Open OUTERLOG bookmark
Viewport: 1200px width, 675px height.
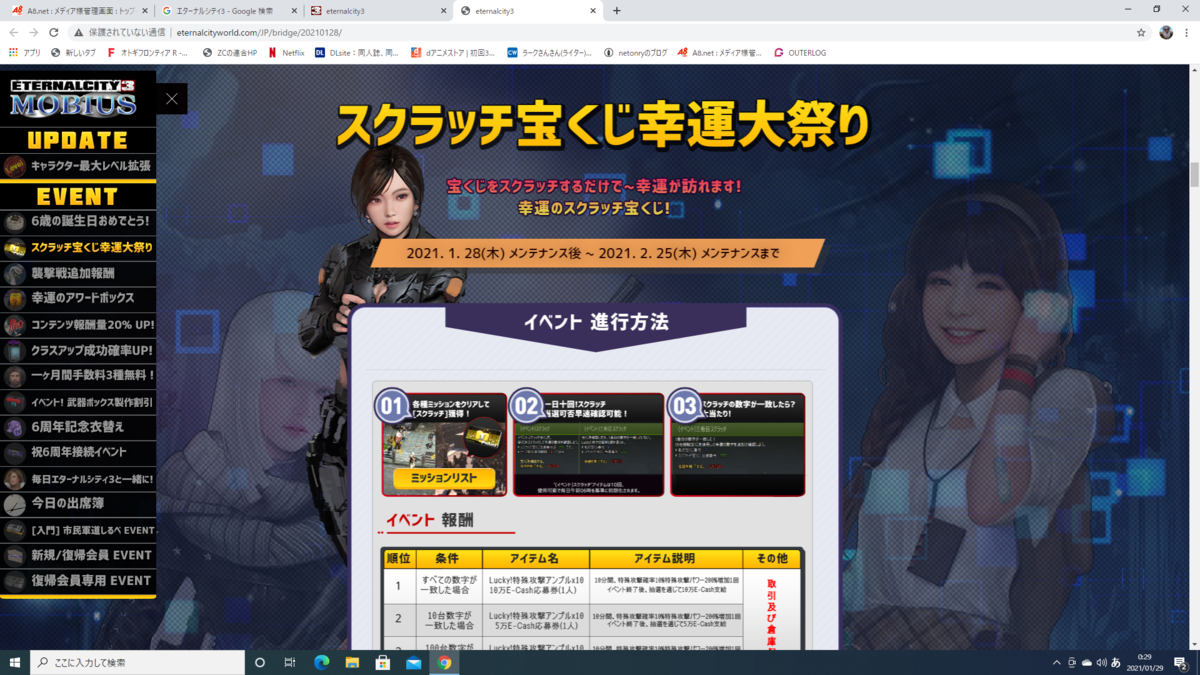[x=800, y=52]
